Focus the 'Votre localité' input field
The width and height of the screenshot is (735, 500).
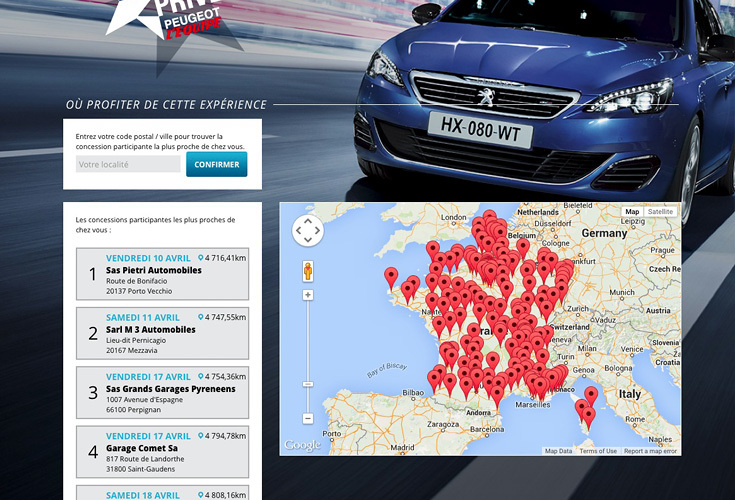pyautogui.click(x=128, y=164)
